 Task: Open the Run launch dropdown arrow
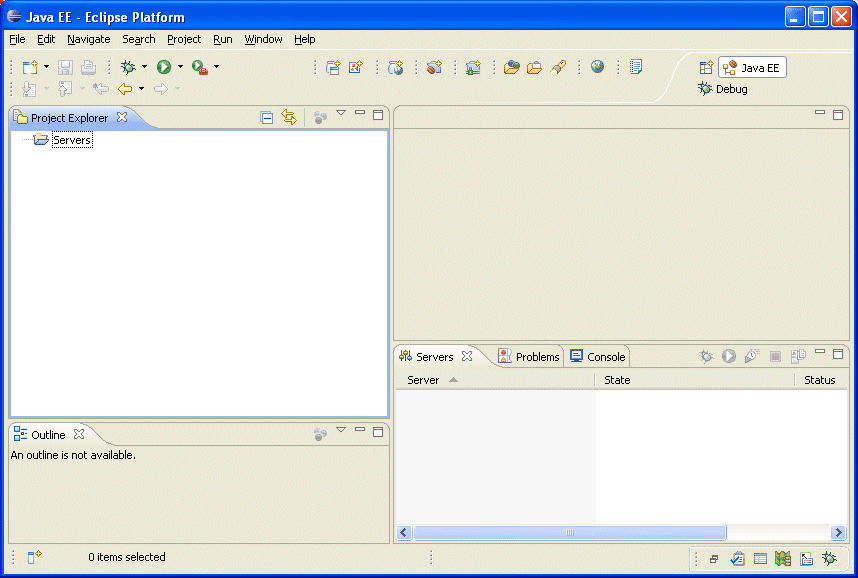coord(181,67)
